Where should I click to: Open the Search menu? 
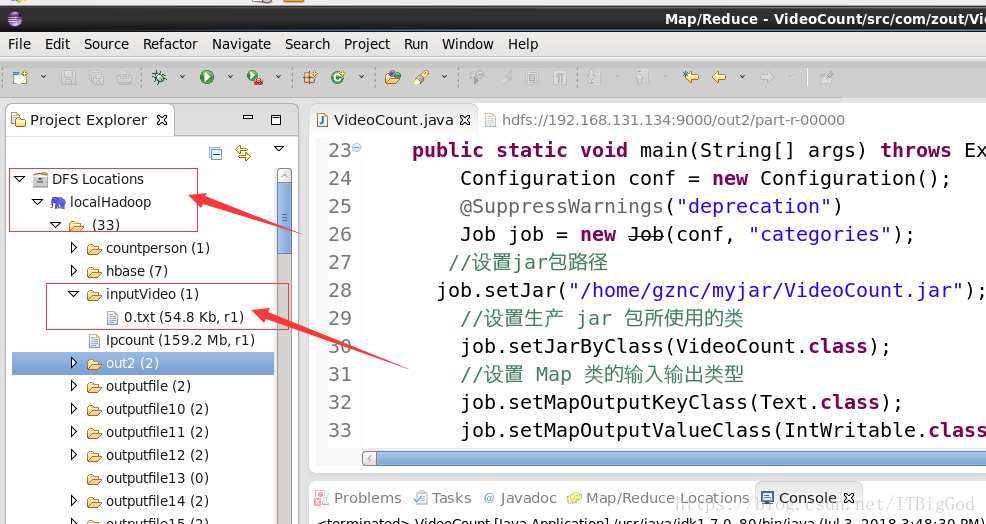coord(307,44)
